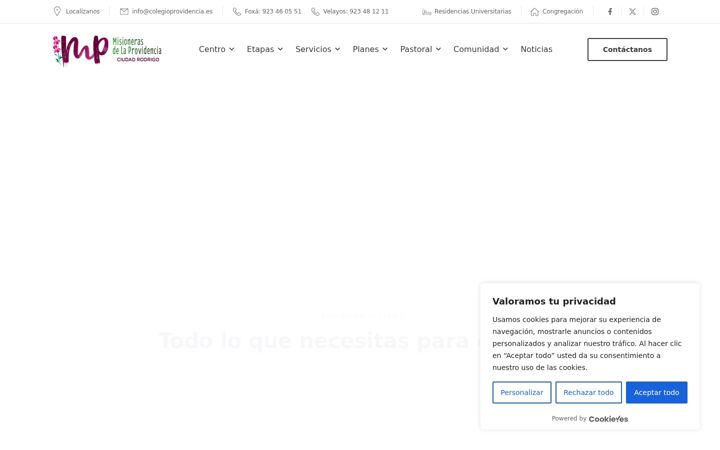Click the Misioneras de la Providencia logo
This screenshot has width=720, height=450.
click(x=107, y=50)
